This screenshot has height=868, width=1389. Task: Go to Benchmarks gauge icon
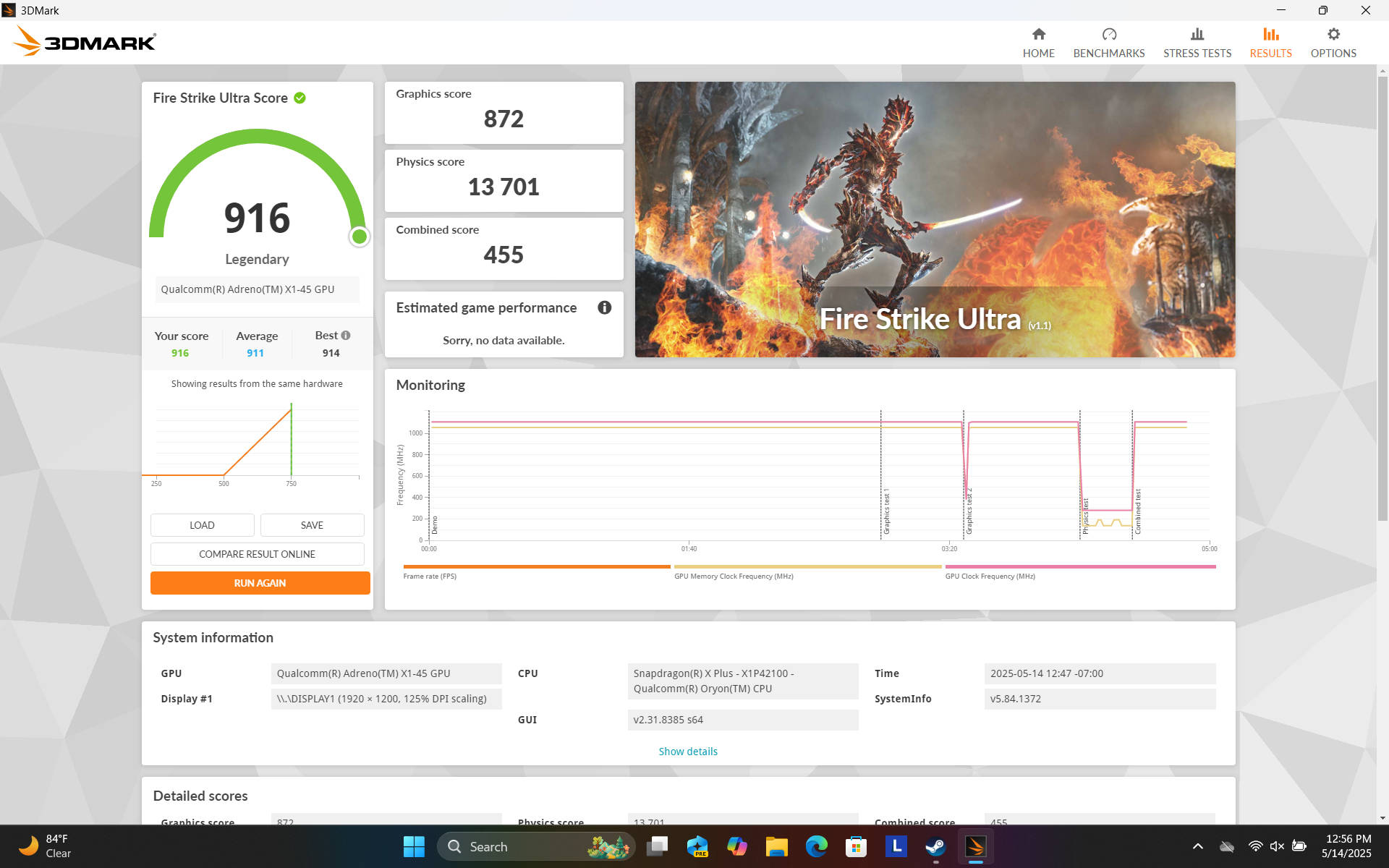[1108, 35]
